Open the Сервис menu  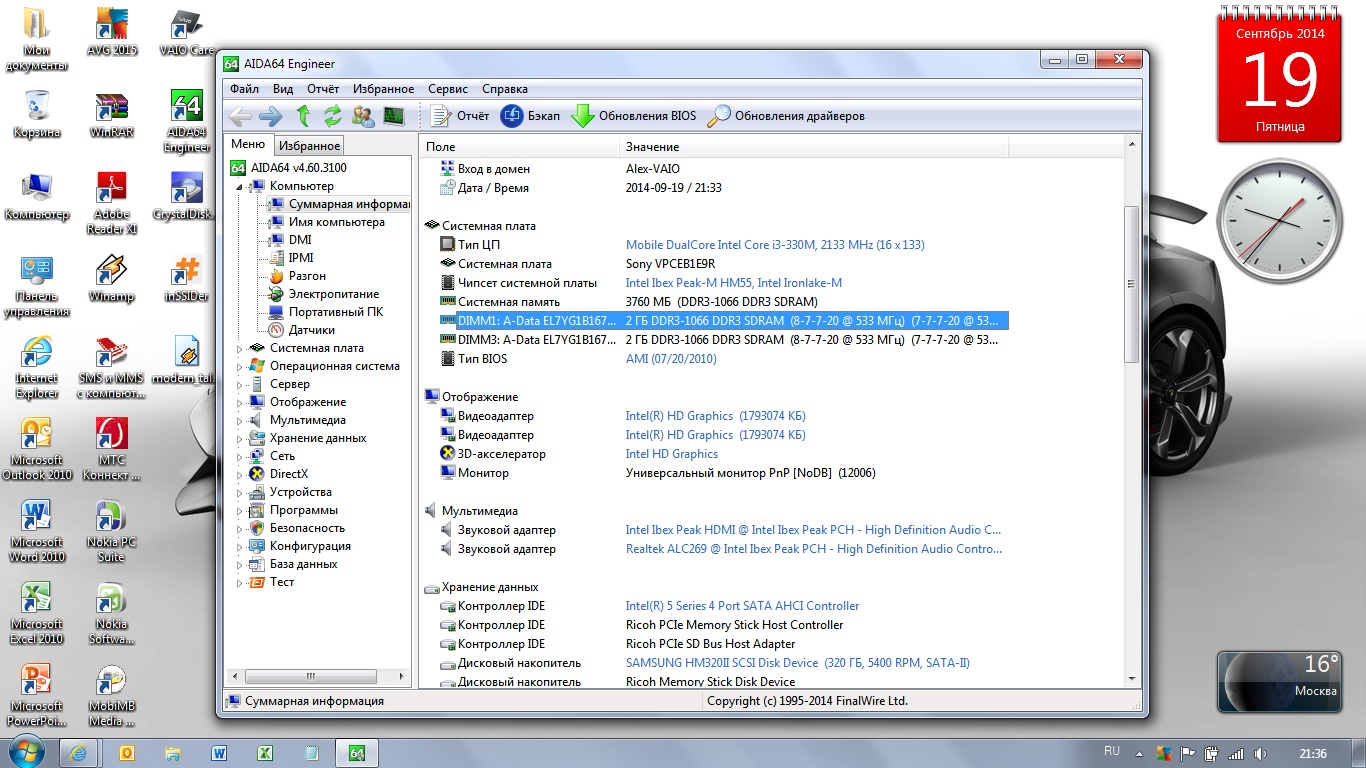tap(447, 89)
